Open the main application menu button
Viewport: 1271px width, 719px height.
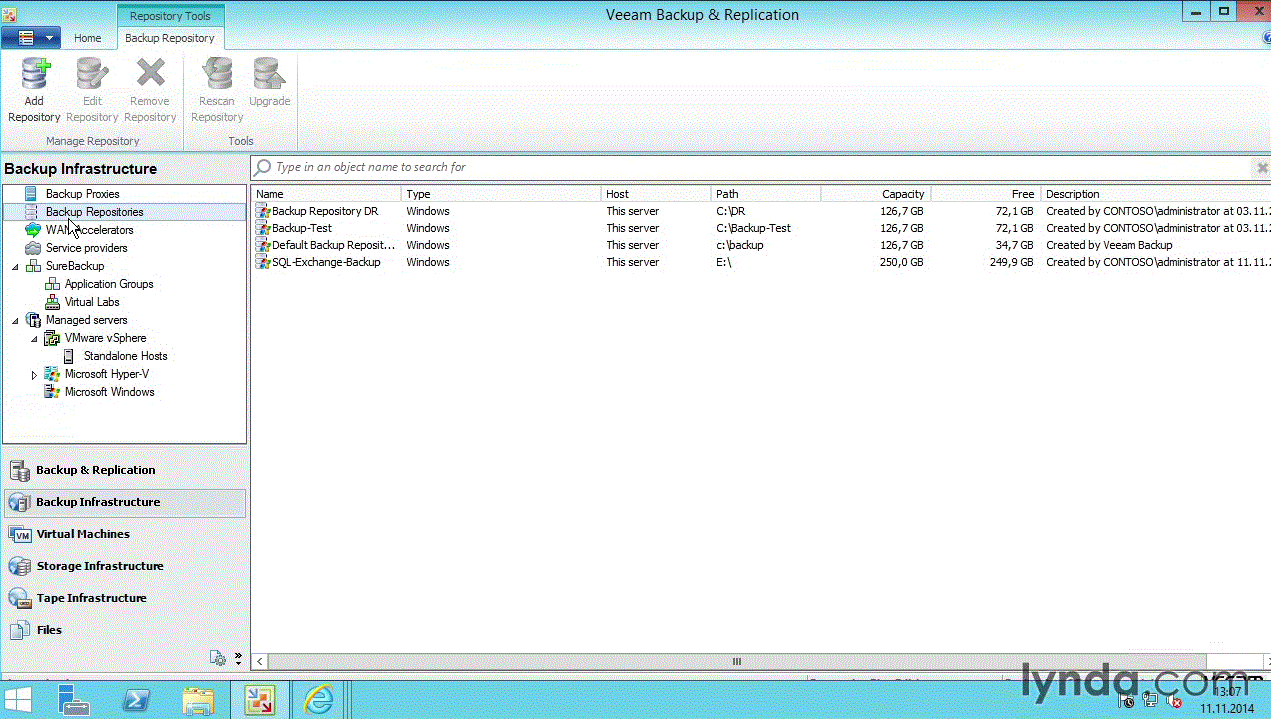click(x=31, y=38)
